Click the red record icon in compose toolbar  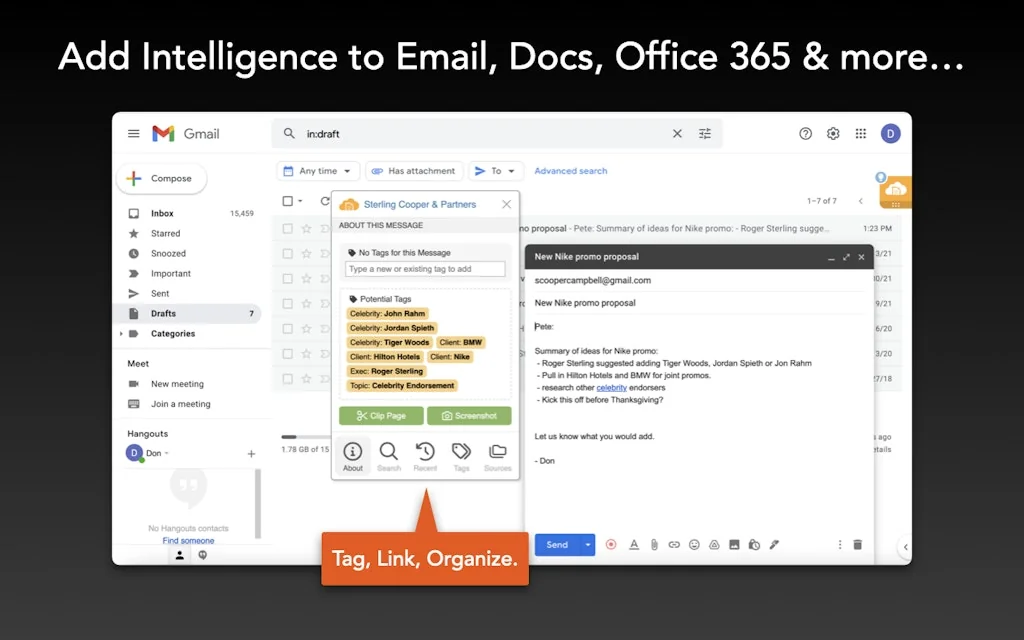pos(611,545)
